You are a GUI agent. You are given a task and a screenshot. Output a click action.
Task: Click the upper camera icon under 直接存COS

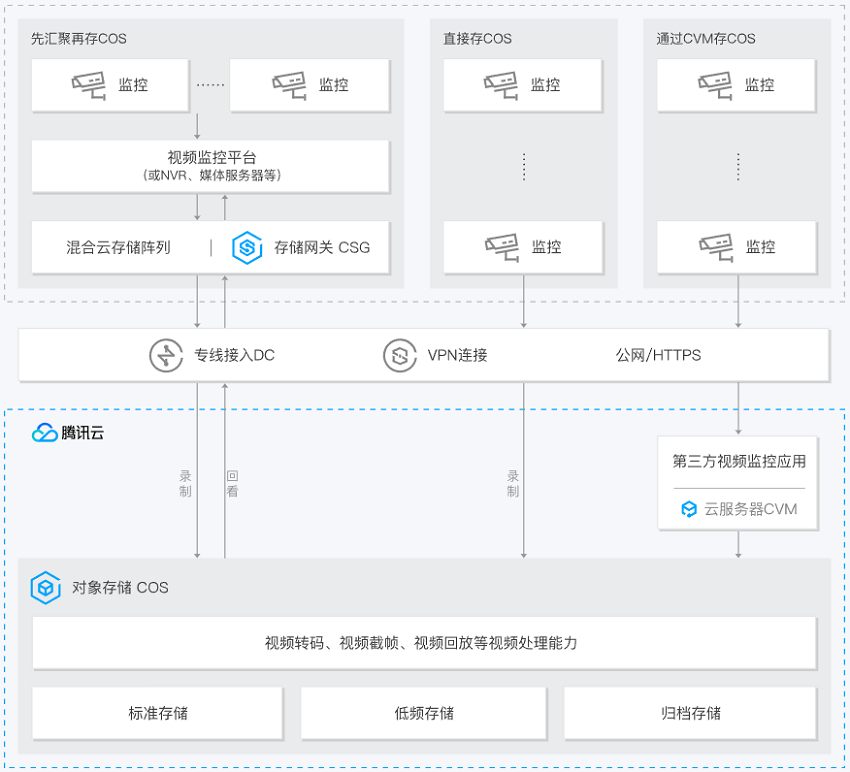501,86
